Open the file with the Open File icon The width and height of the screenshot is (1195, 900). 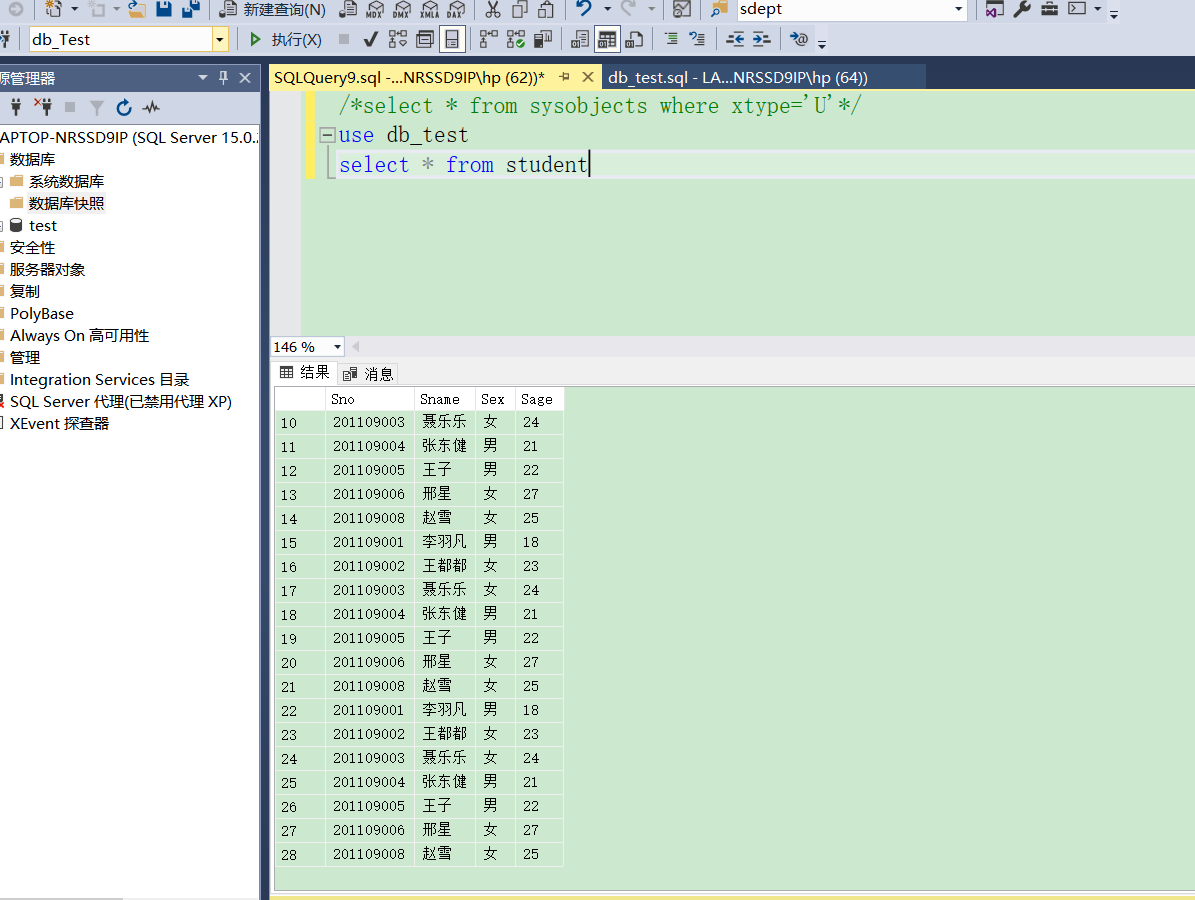pyautogui.click(x=136, y=9)
